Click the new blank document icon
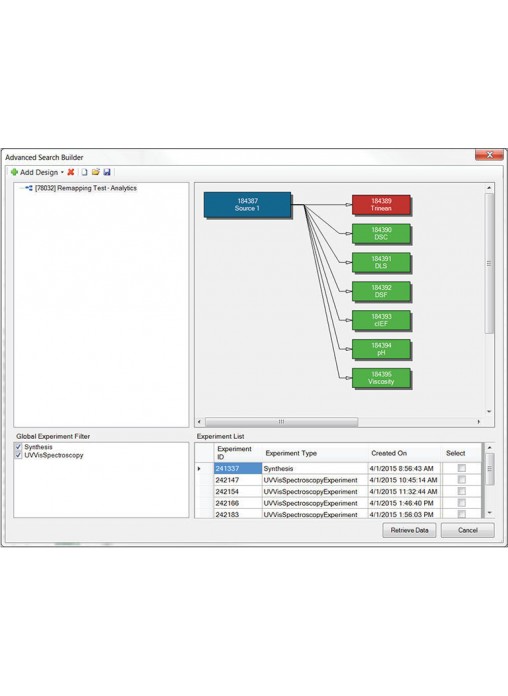Viewport: 508px width, 696px height. 84,172
